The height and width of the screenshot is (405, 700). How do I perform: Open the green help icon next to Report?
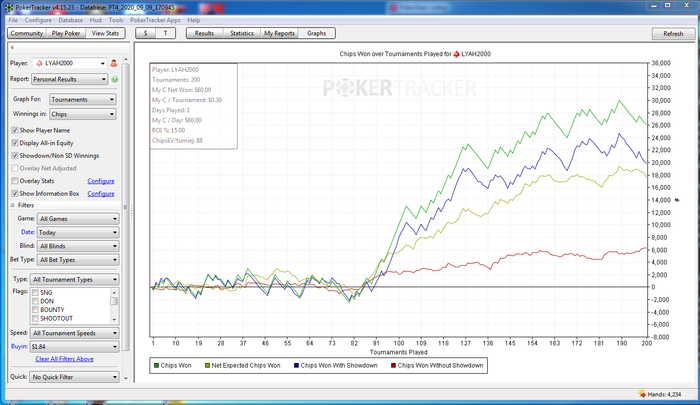(115, 79)
